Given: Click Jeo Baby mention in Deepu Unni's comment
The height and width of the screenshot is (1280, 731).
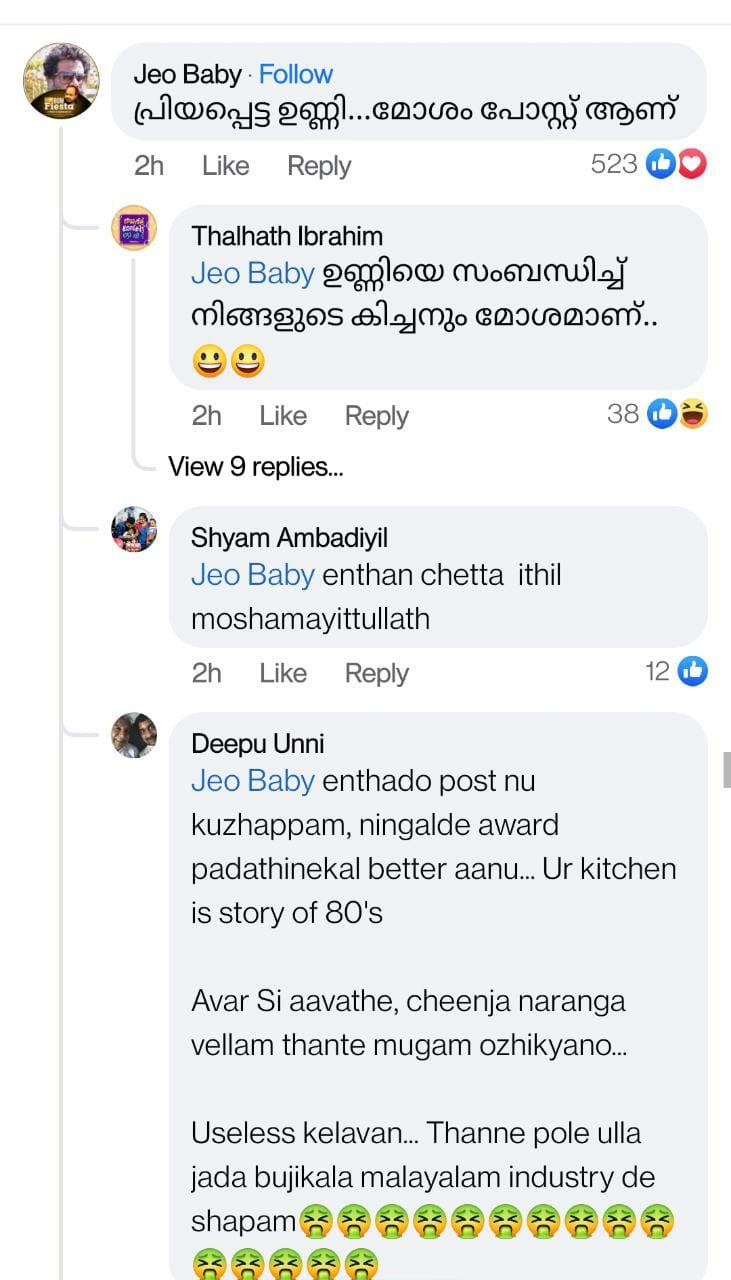Looking at the screenshot, I should [253, 781].
